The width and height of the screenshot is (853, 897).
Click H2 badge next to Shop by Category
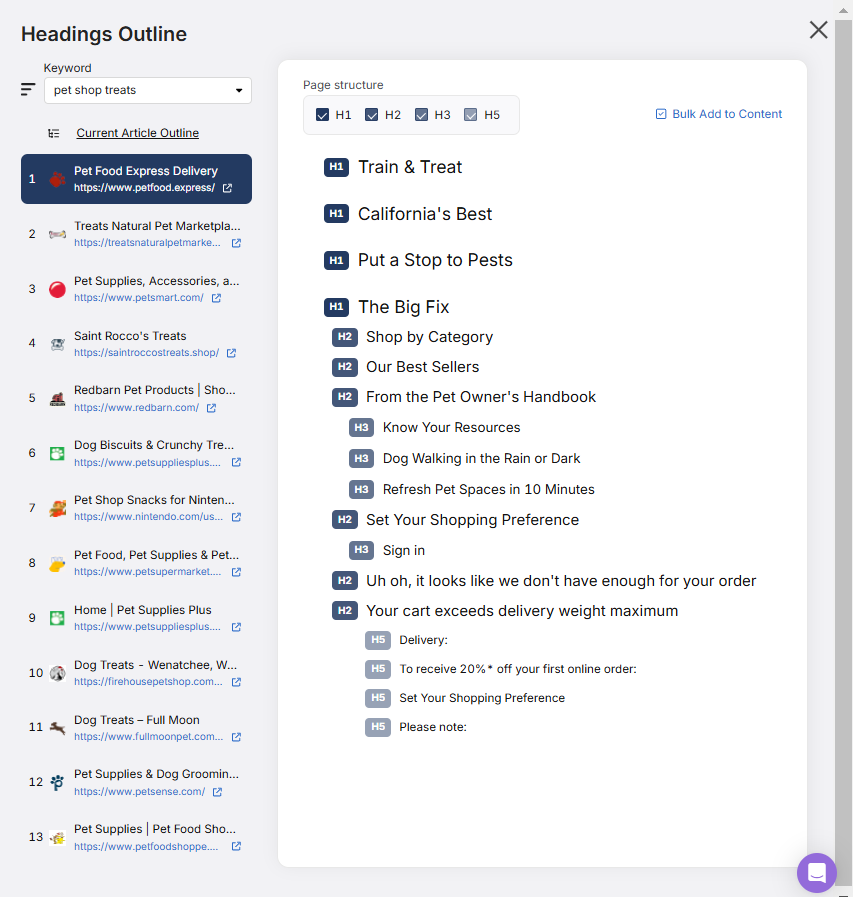point(344,337)
